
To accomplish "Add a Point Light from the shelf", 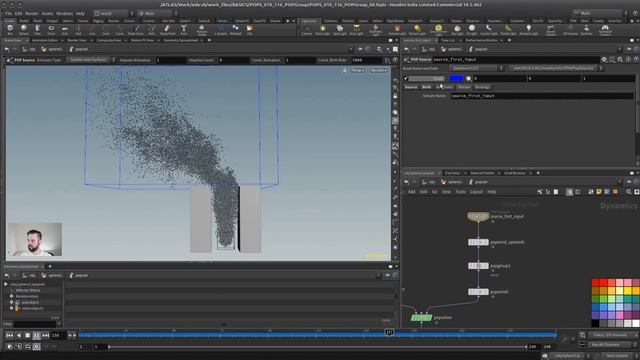I will 322,29.
